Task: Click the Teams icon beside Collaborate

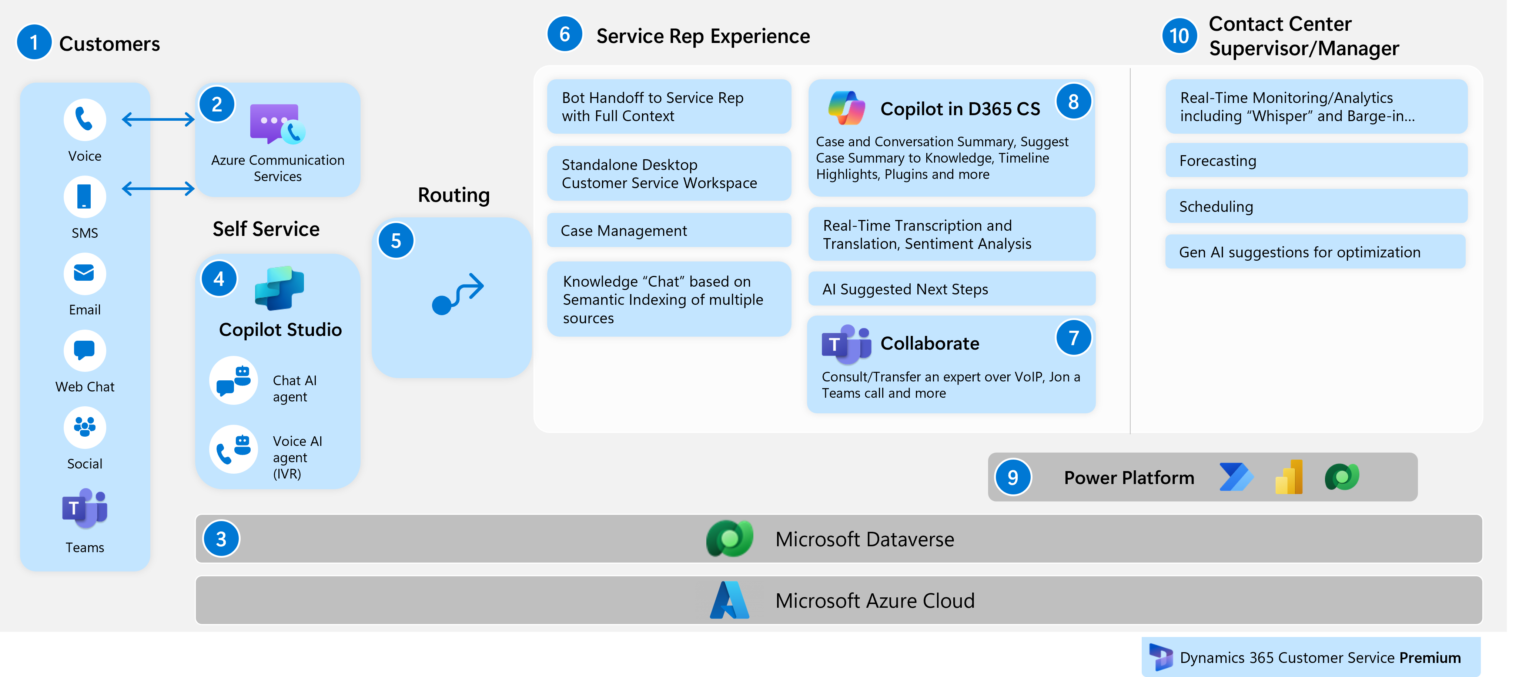Action: tap(846, 343)
